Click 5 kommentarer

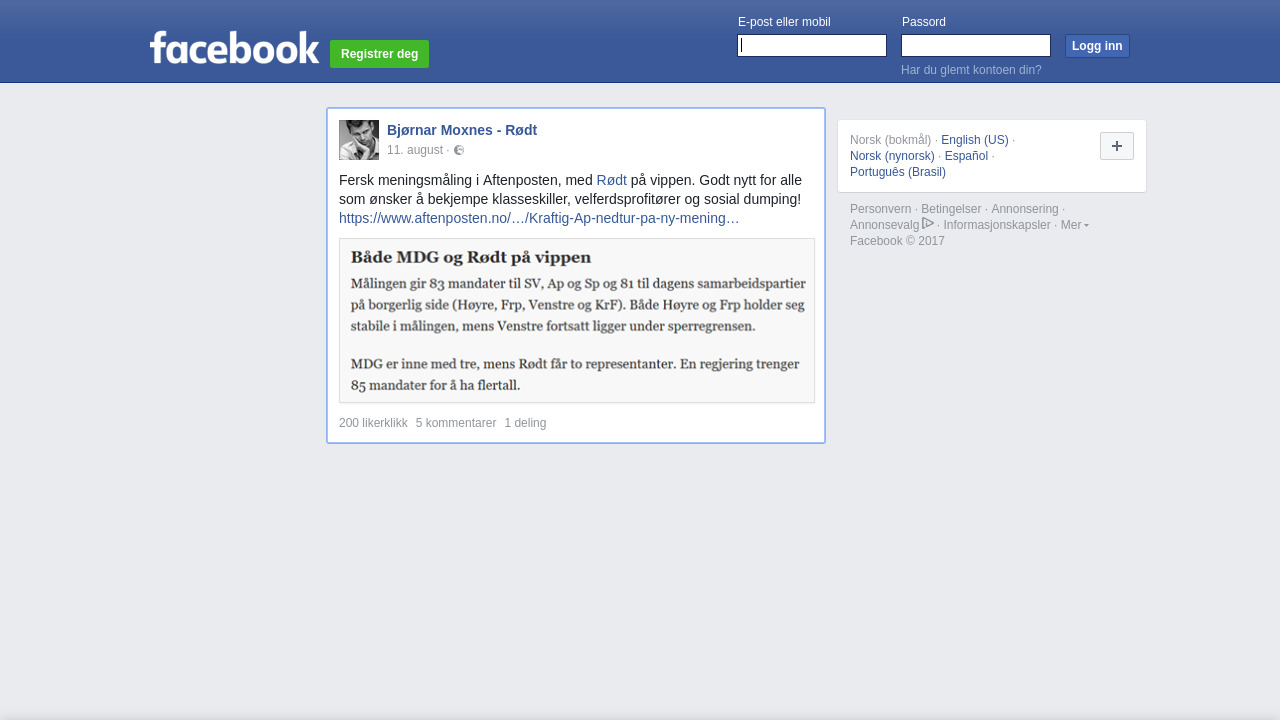[456, 423]
